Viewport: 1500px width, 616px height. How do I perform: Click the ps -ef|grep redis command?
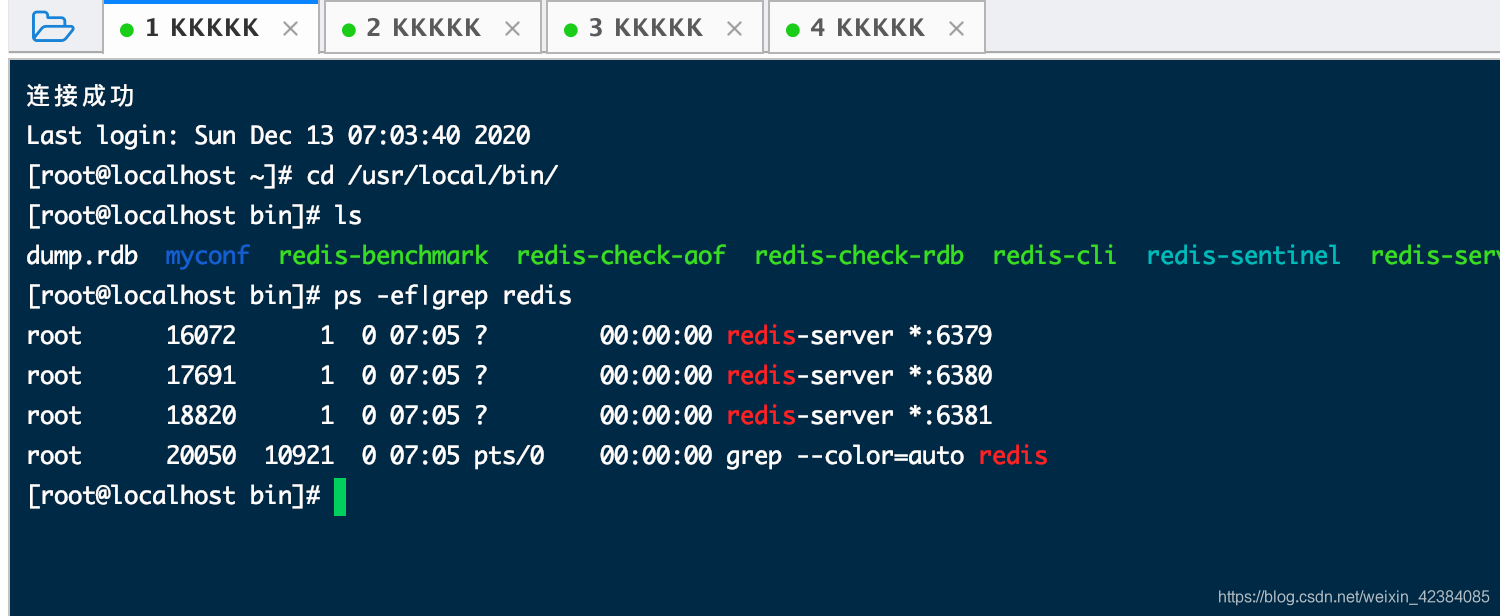[x=453, y=296]
